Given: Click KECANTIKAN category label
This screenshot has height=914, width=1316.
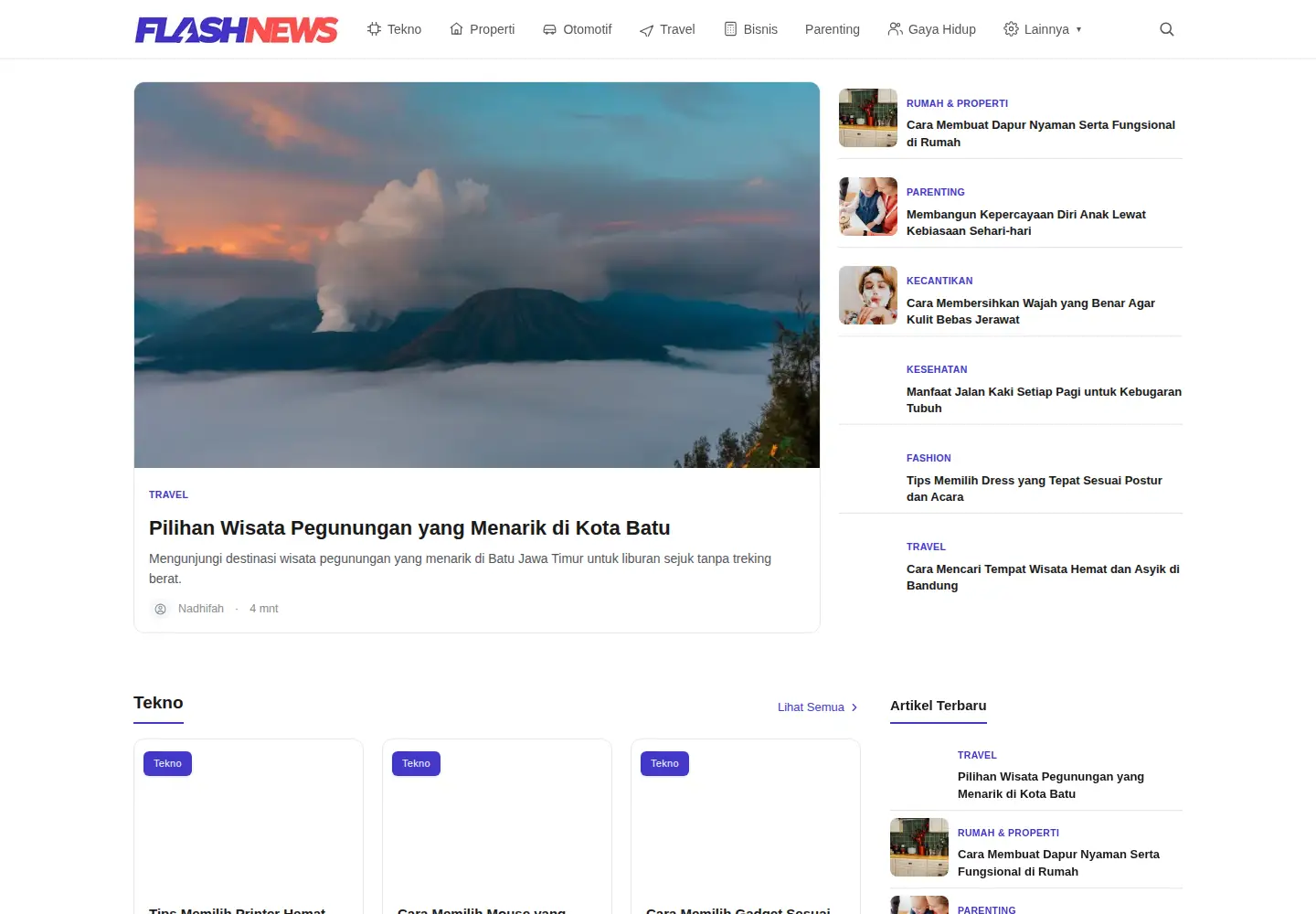Looking at the screenshot, I should click(939, 281).
